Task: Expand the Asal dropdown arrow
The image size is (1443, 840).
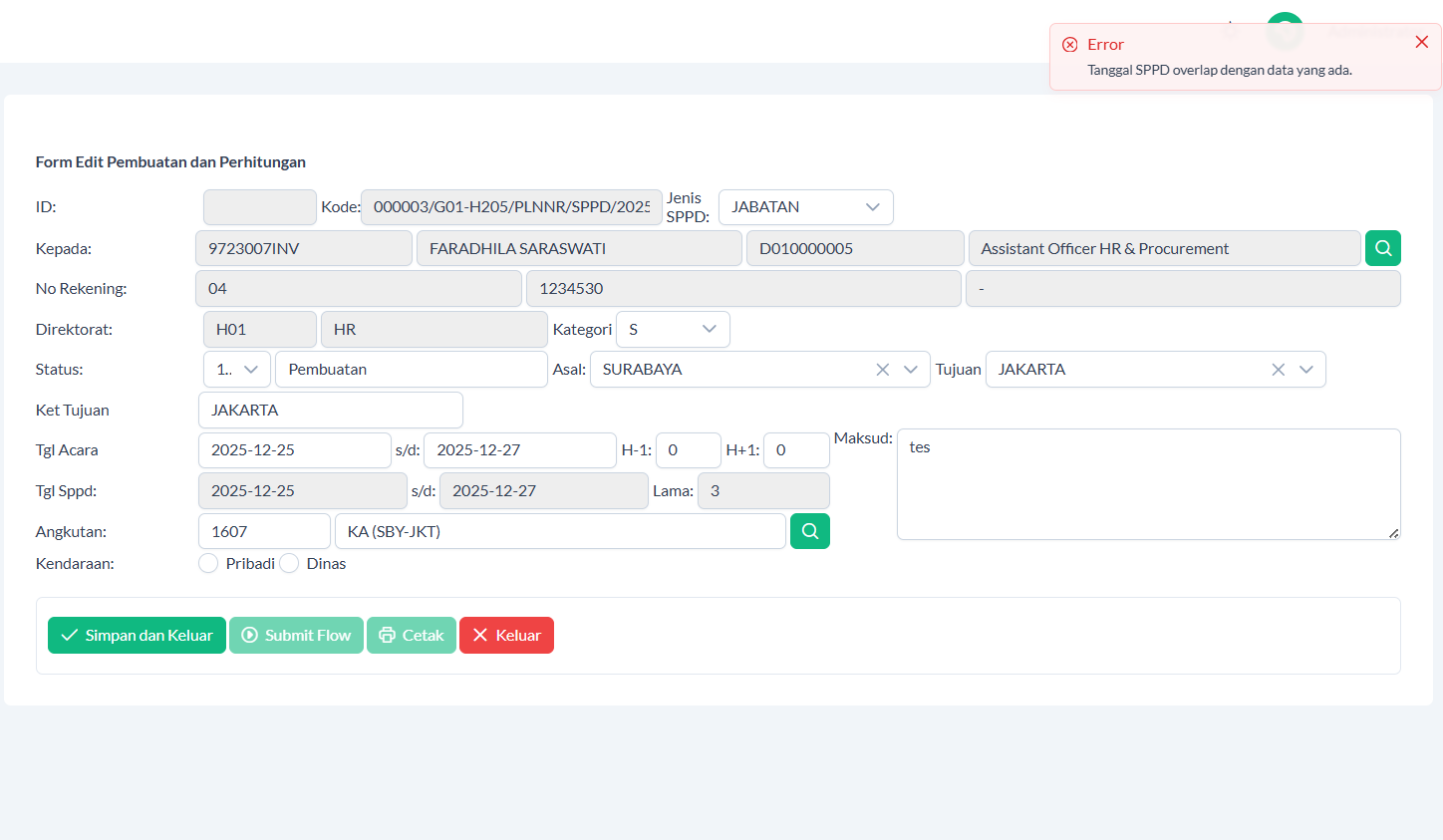Action: point(910,370)
